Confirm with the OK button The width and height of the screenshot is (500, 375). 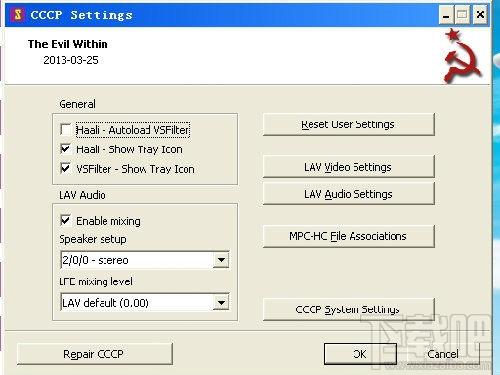coord(360,354)
